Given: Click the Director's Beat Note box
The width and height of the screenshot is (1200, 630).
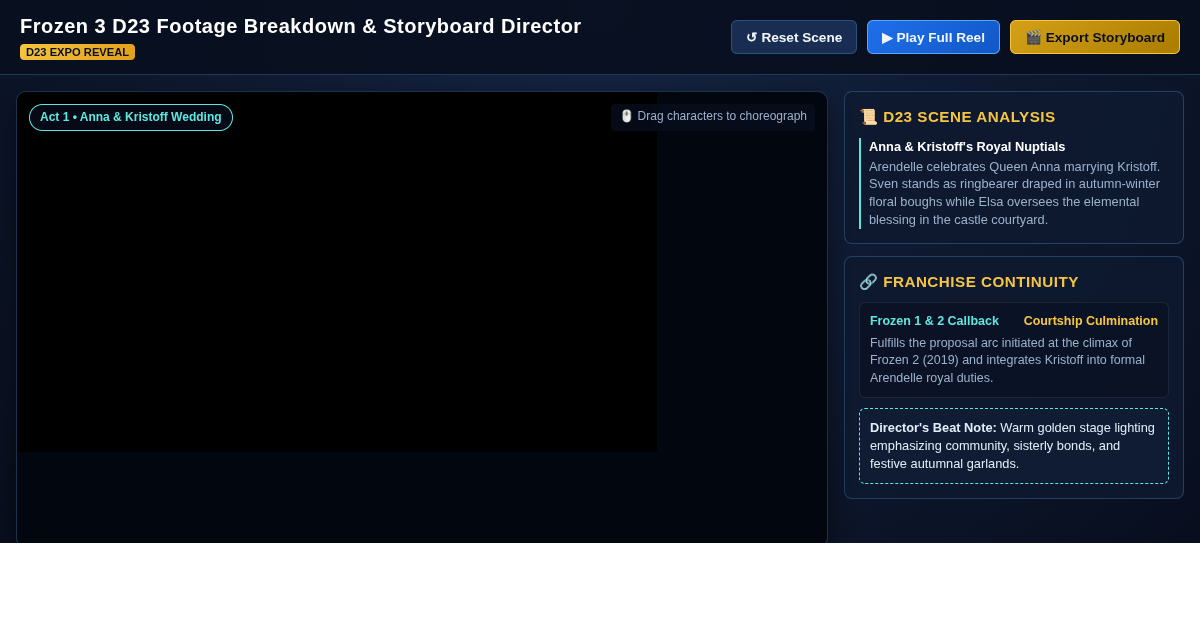Looking at the screenshot, I should point(1014,446).
